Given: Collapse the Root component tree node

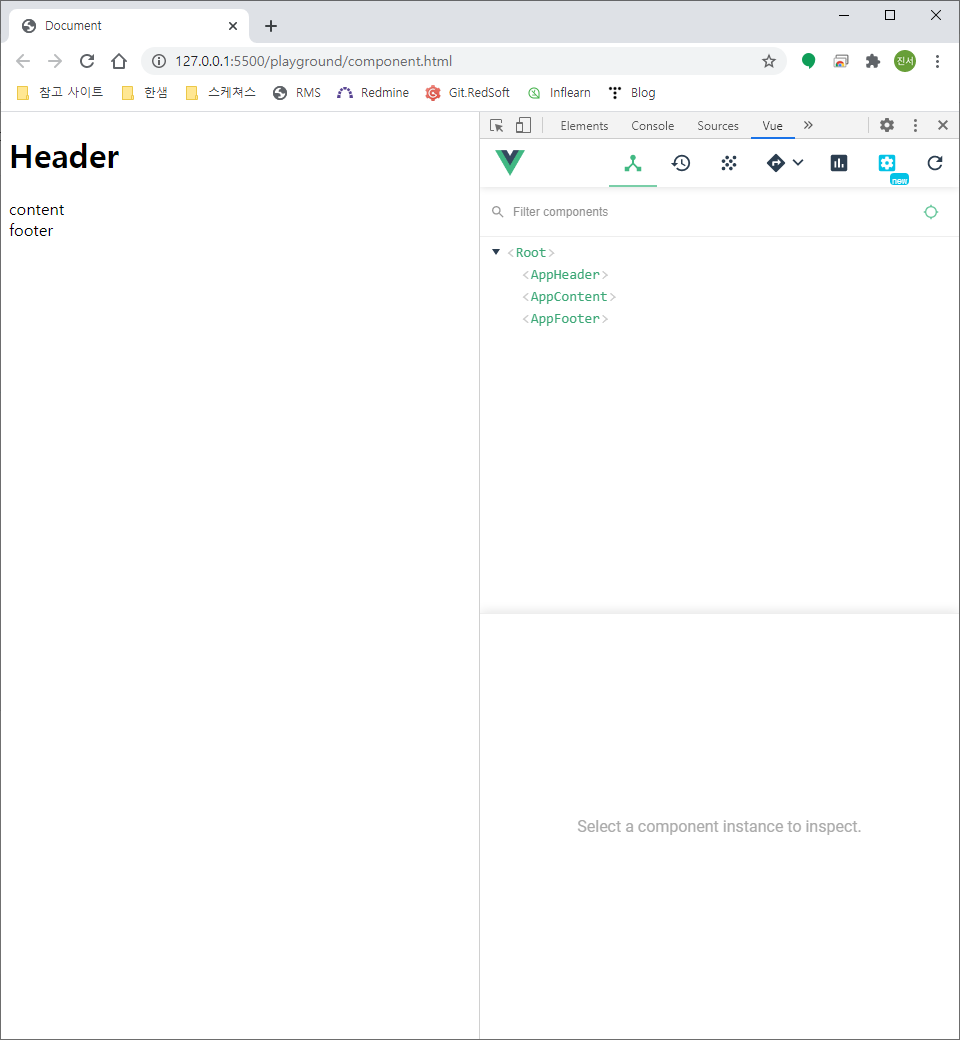Looking at the screenshot, I should coord(496,252).
